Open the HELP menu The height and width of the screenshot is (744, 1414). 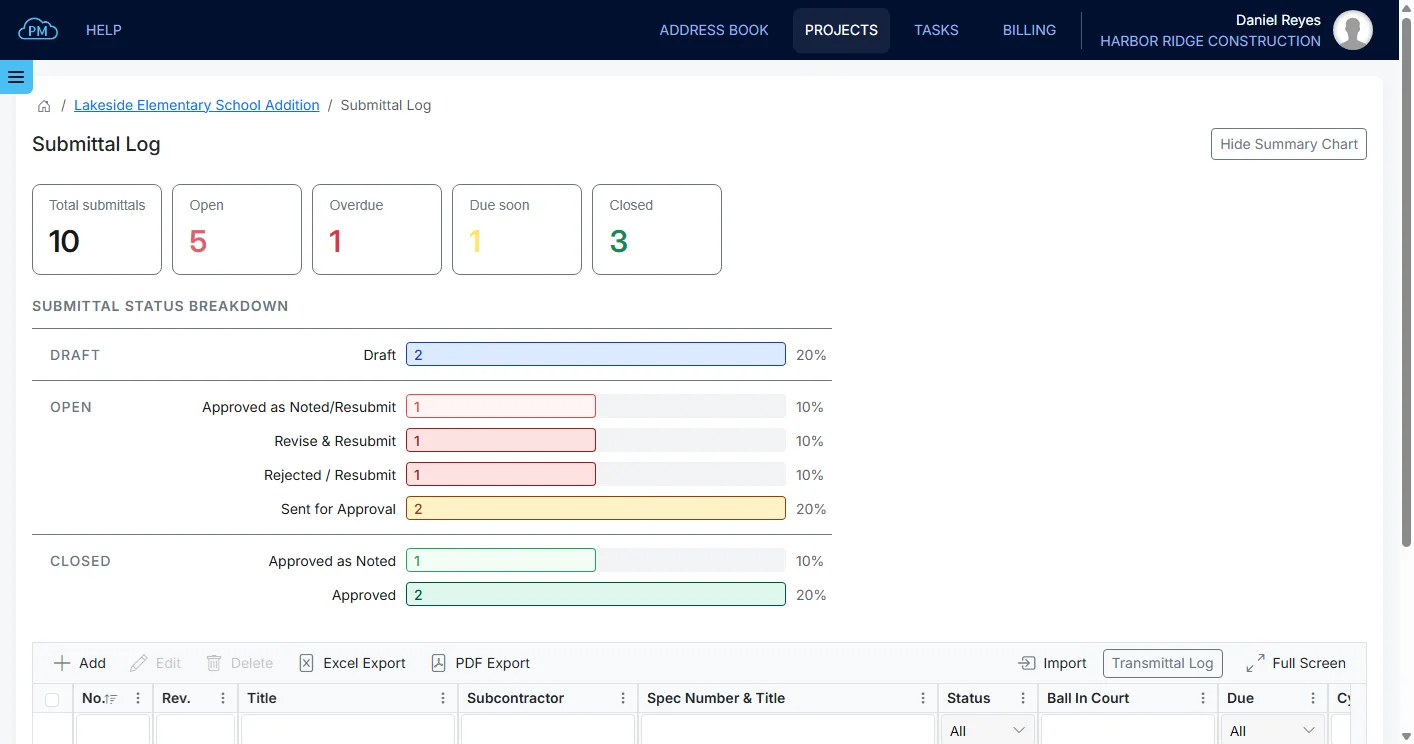pos(104,30)
